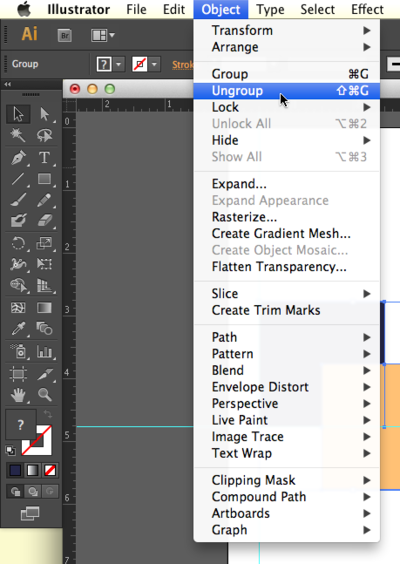The image size is (400, 564).
Task: Select the Hand tool
Action: coord(18,395)
